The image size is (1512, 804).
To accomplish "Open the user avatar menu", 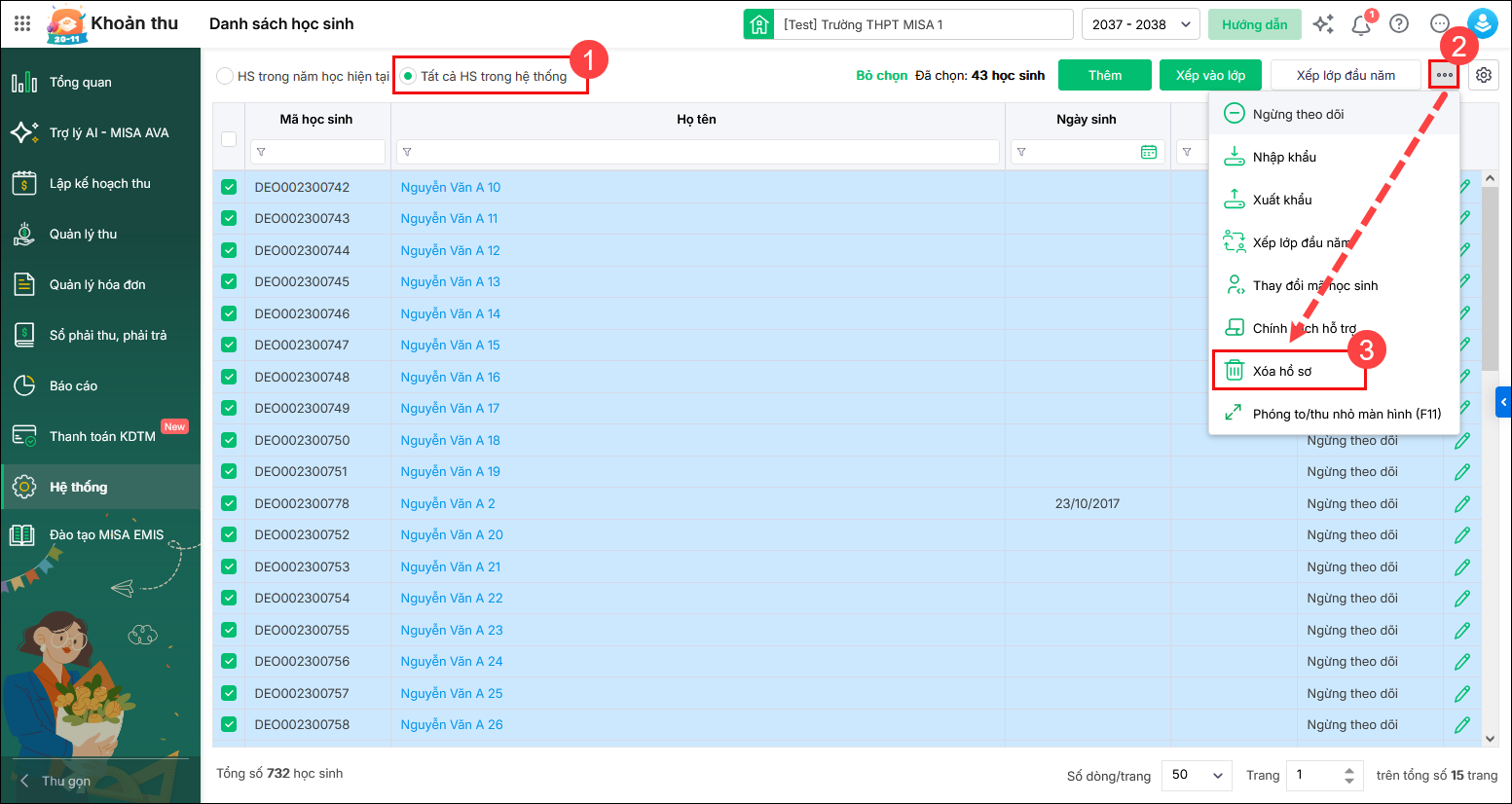I will 1482,23.
